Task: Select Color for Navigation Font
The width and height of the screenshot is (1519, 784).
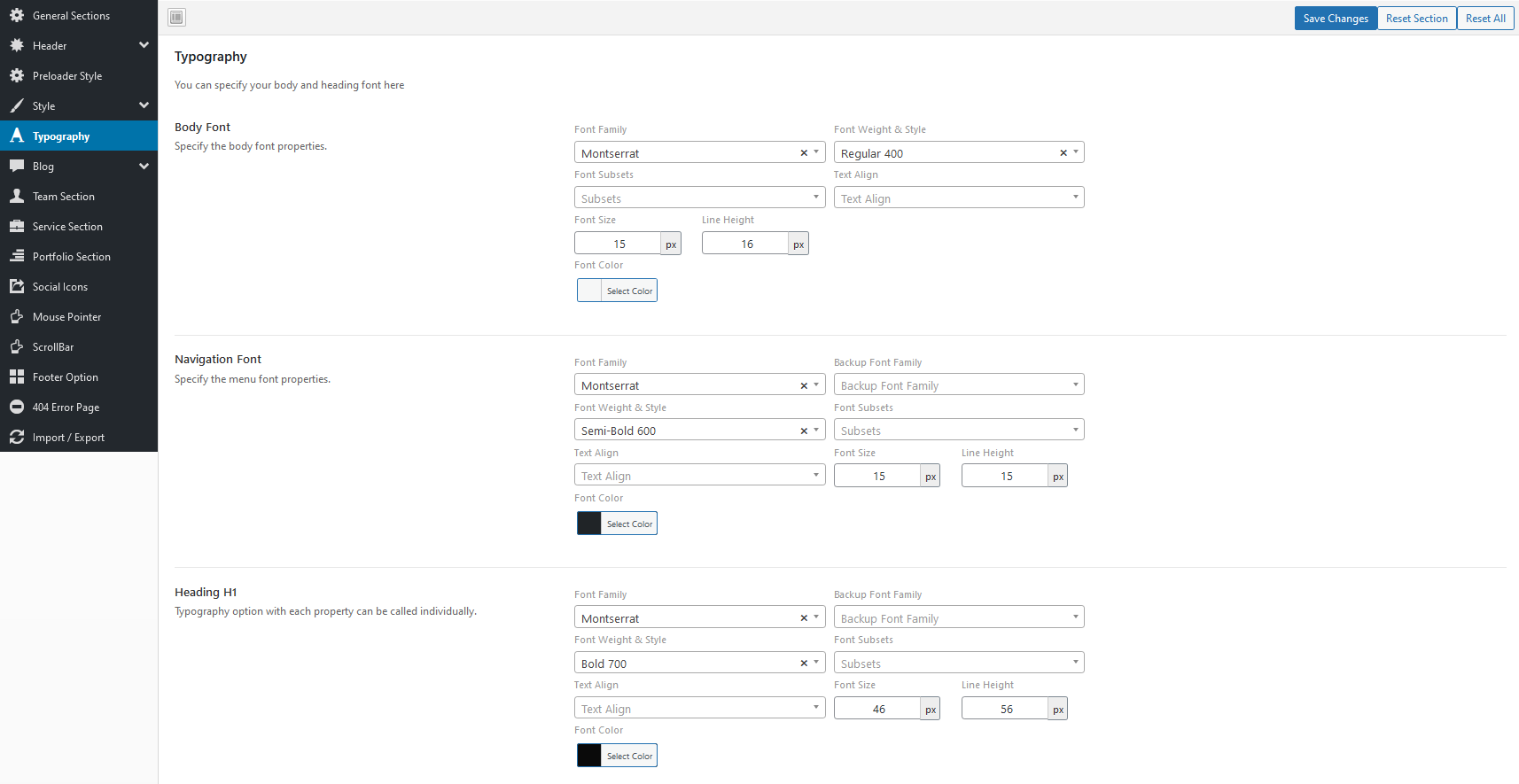Action: click(x=629, y=524)
